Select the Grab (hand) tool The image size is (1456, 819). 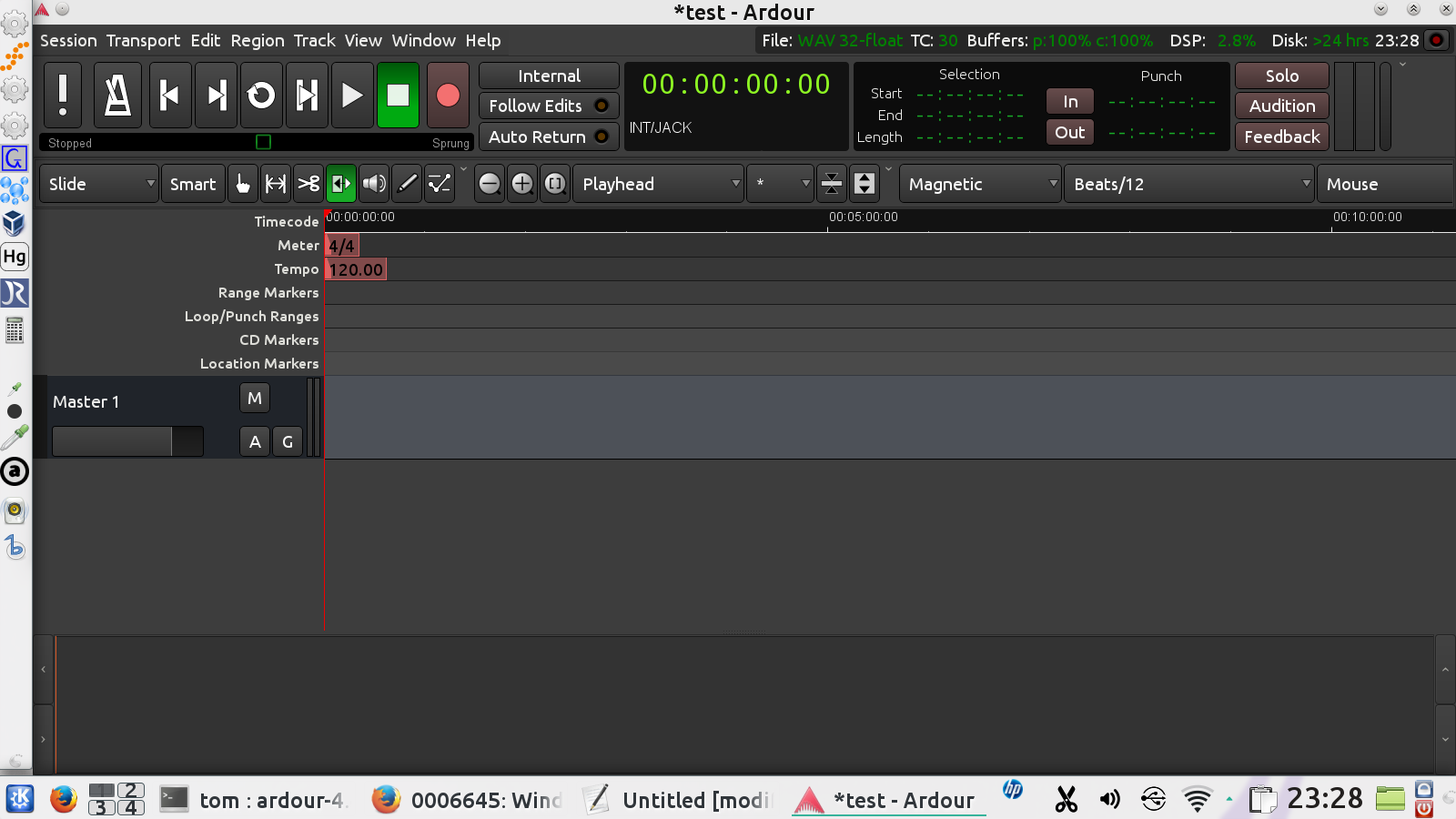(243, 184)
